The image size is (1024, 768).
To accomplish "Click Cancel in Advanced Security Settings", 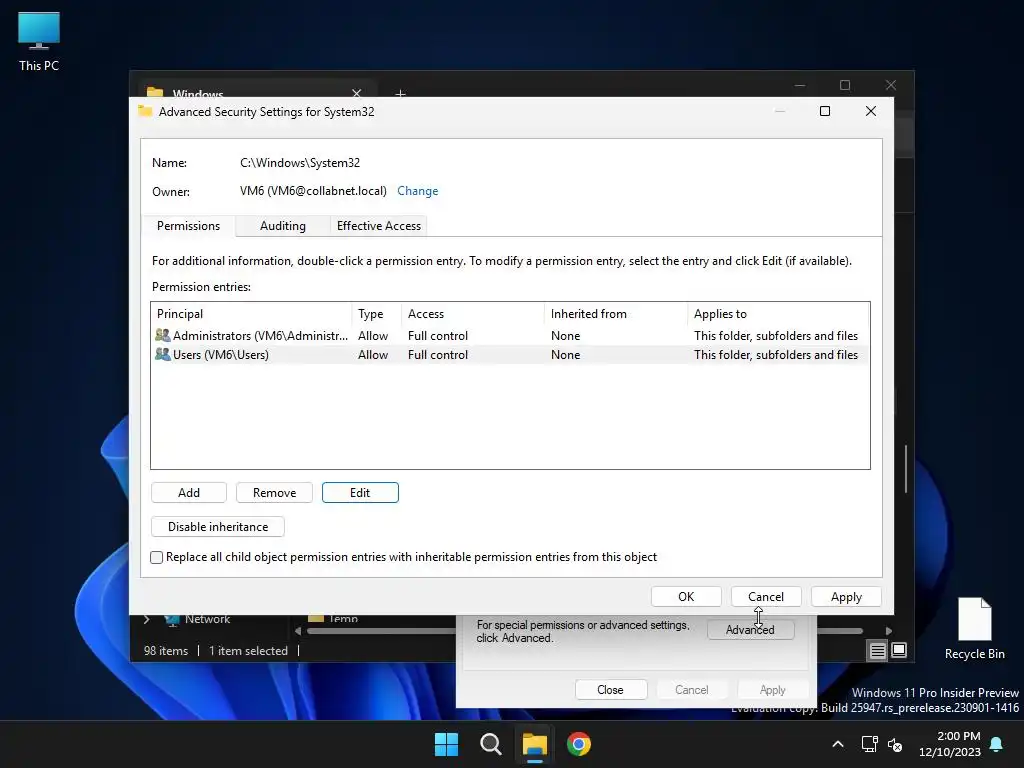I will pos(765,596).
